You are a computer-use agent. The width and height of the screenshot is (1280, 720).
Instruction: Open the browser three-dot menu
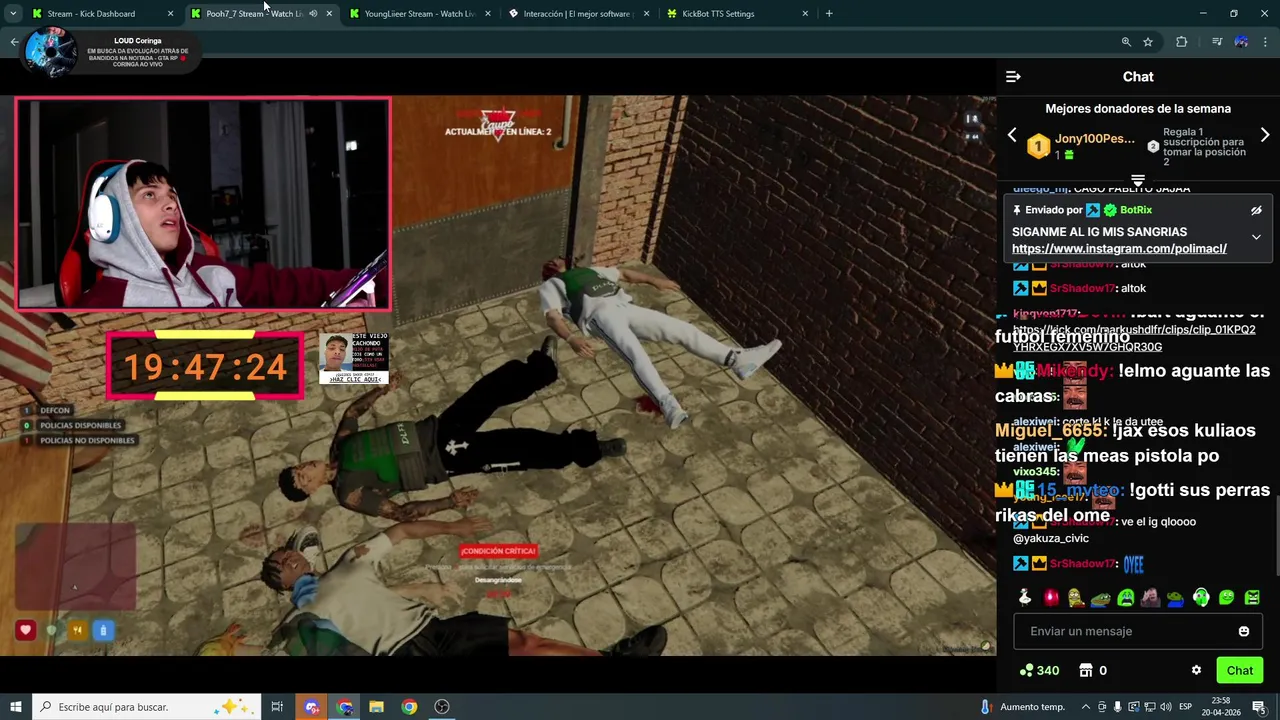coord(1266,42)
